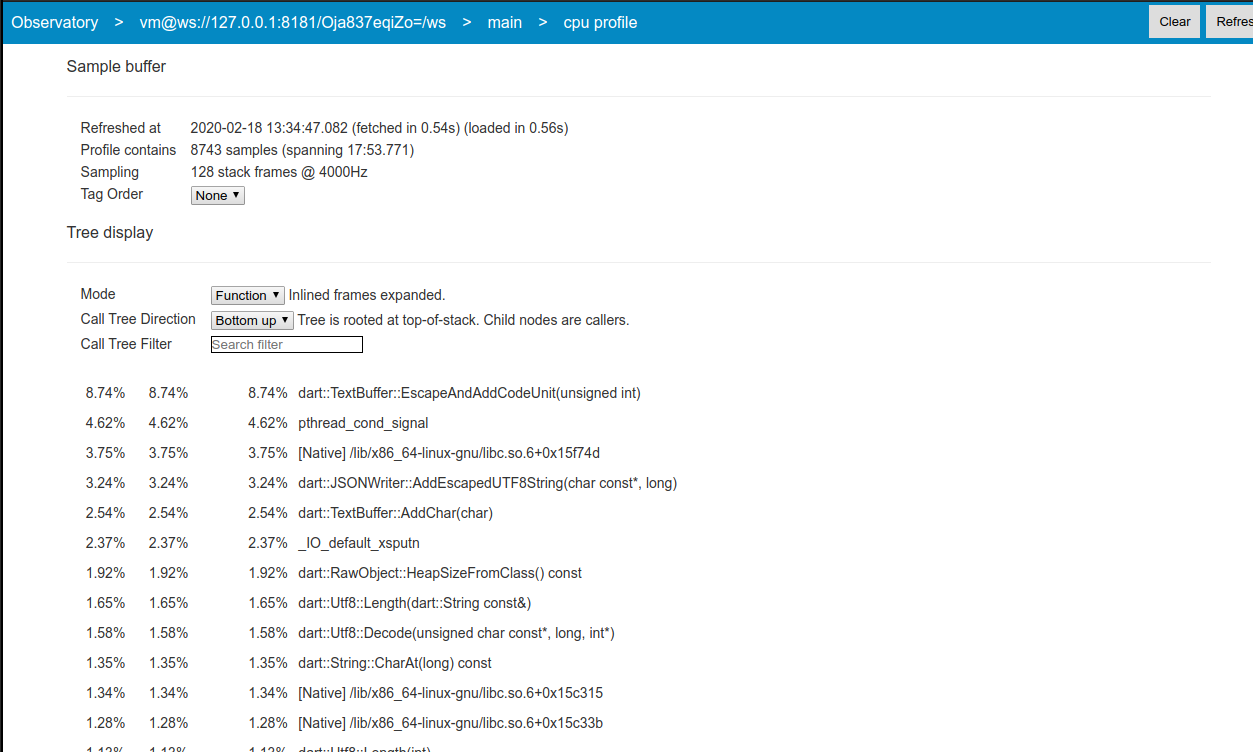Image resolution: width=1253 pixels, height=752 pixels.
Task: Click the String::CharAt profile entry
Action: (394, 663)
